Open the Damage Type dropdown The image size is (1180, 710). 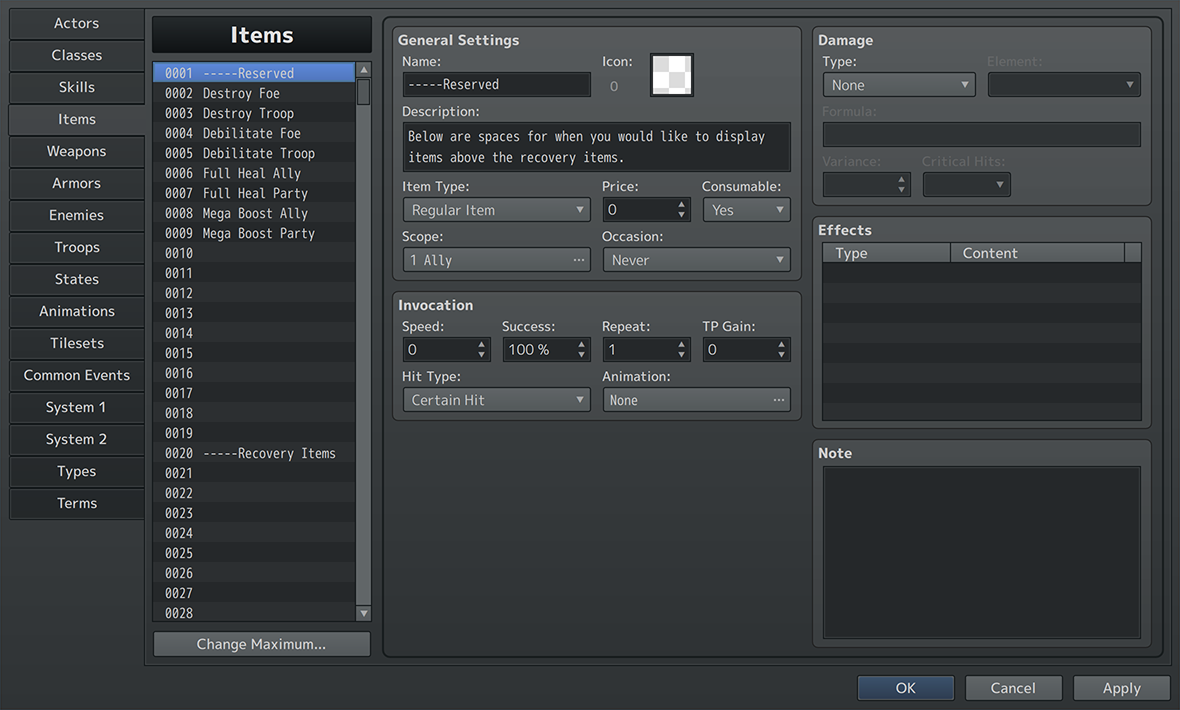pyautogui.click(x=898, y=85)
